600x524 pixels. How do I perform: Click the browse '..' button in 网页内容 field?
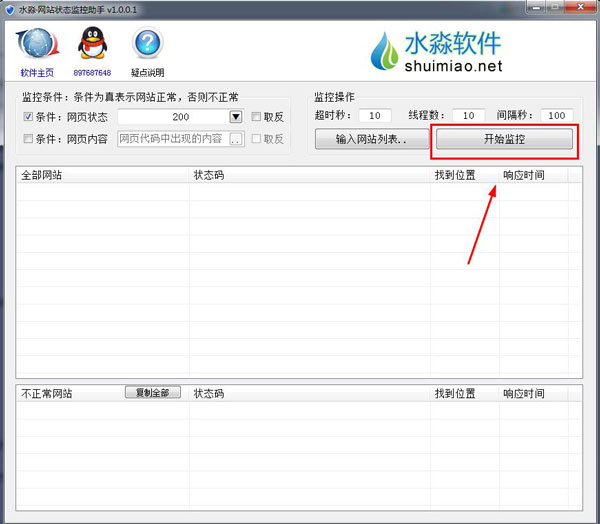click(x=236, y=139)
